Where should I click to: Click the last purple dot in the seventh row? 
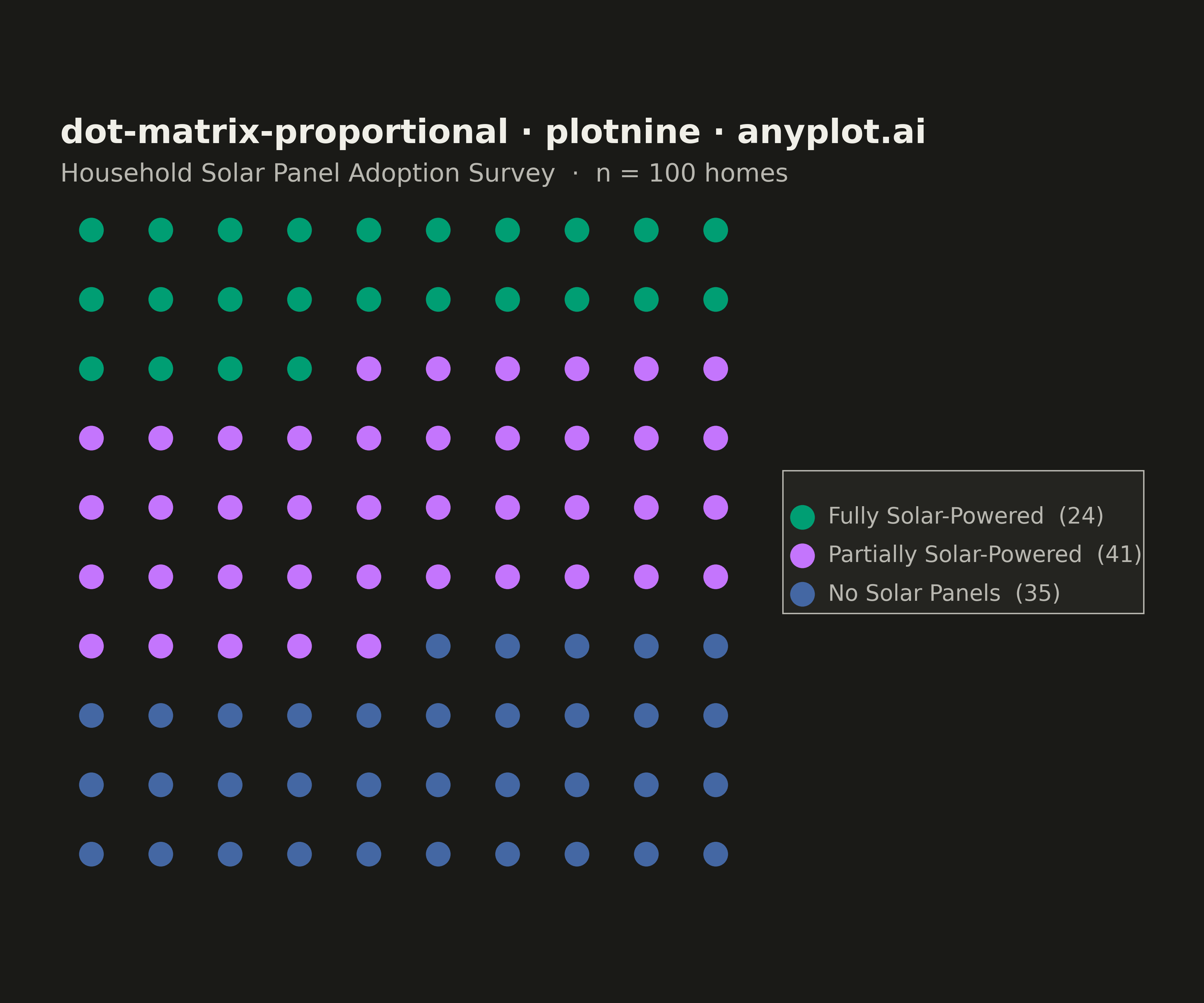pyautogui.click(x=369, y=646)
